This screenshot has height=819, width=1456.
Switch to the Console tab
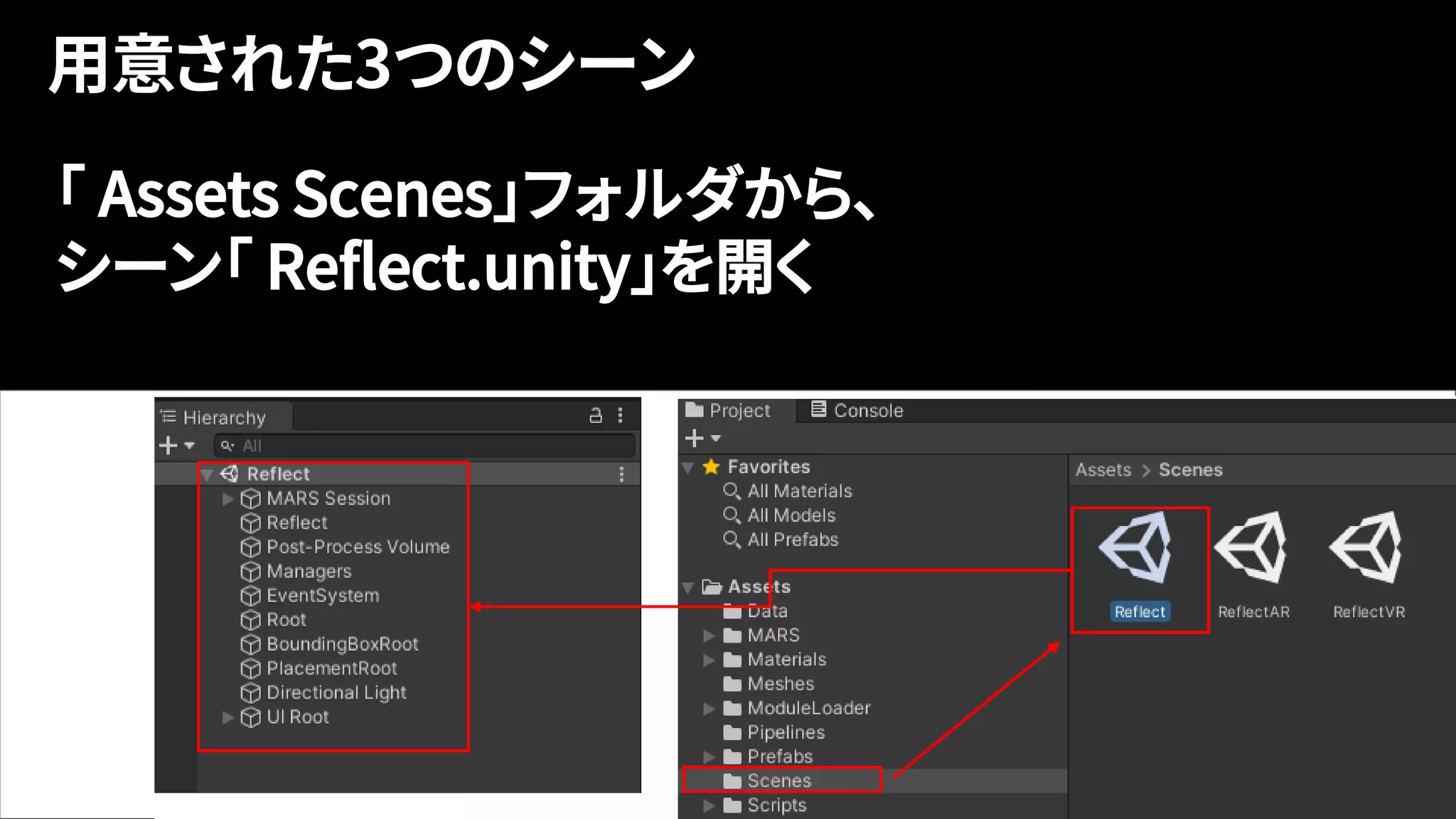point(857,410)
